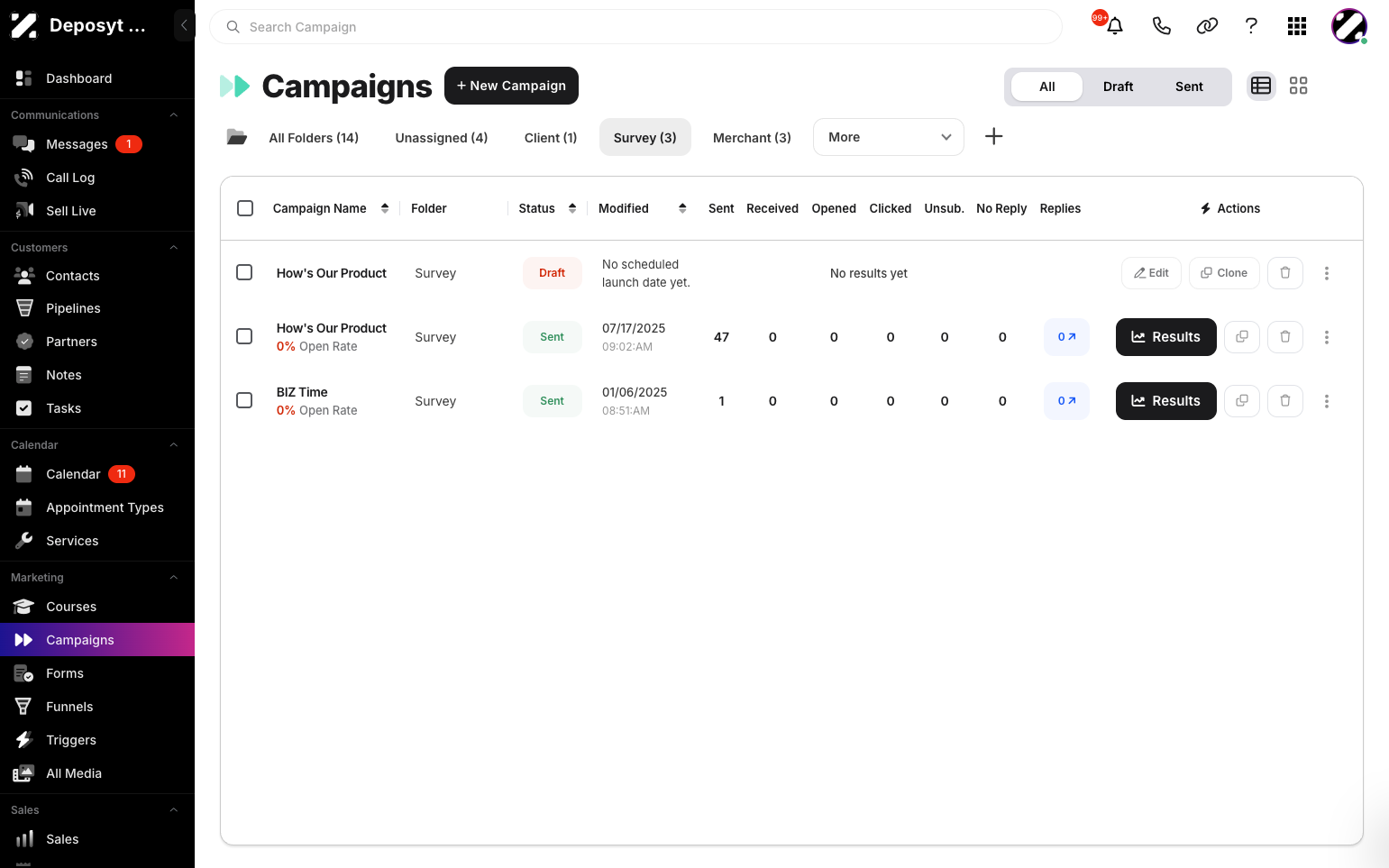Image resolution: width=1389 pixels, height=868 pixels.
Task: Check the draft How's Our Product row
Action: click(x=244, y=272)
